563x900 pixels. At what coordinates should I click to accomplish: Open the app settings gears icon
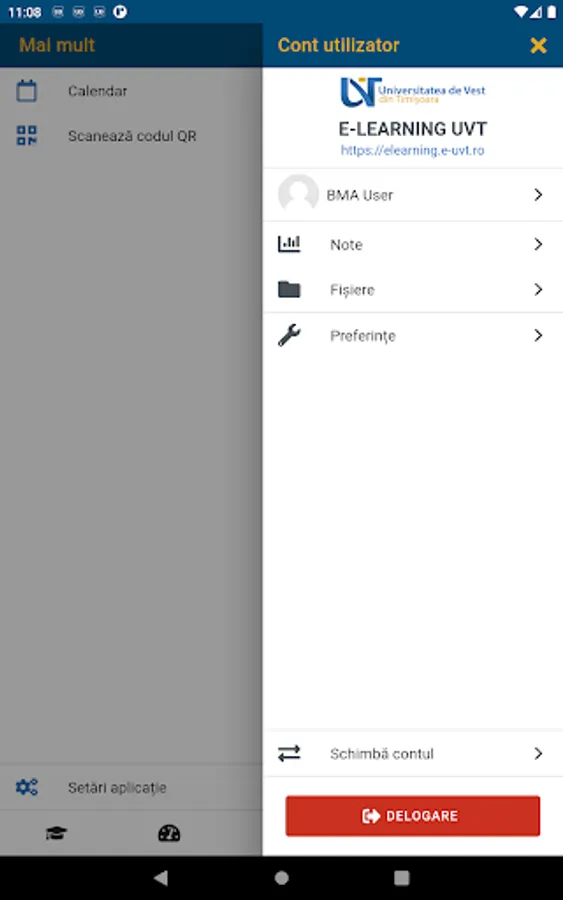(26, 787)
